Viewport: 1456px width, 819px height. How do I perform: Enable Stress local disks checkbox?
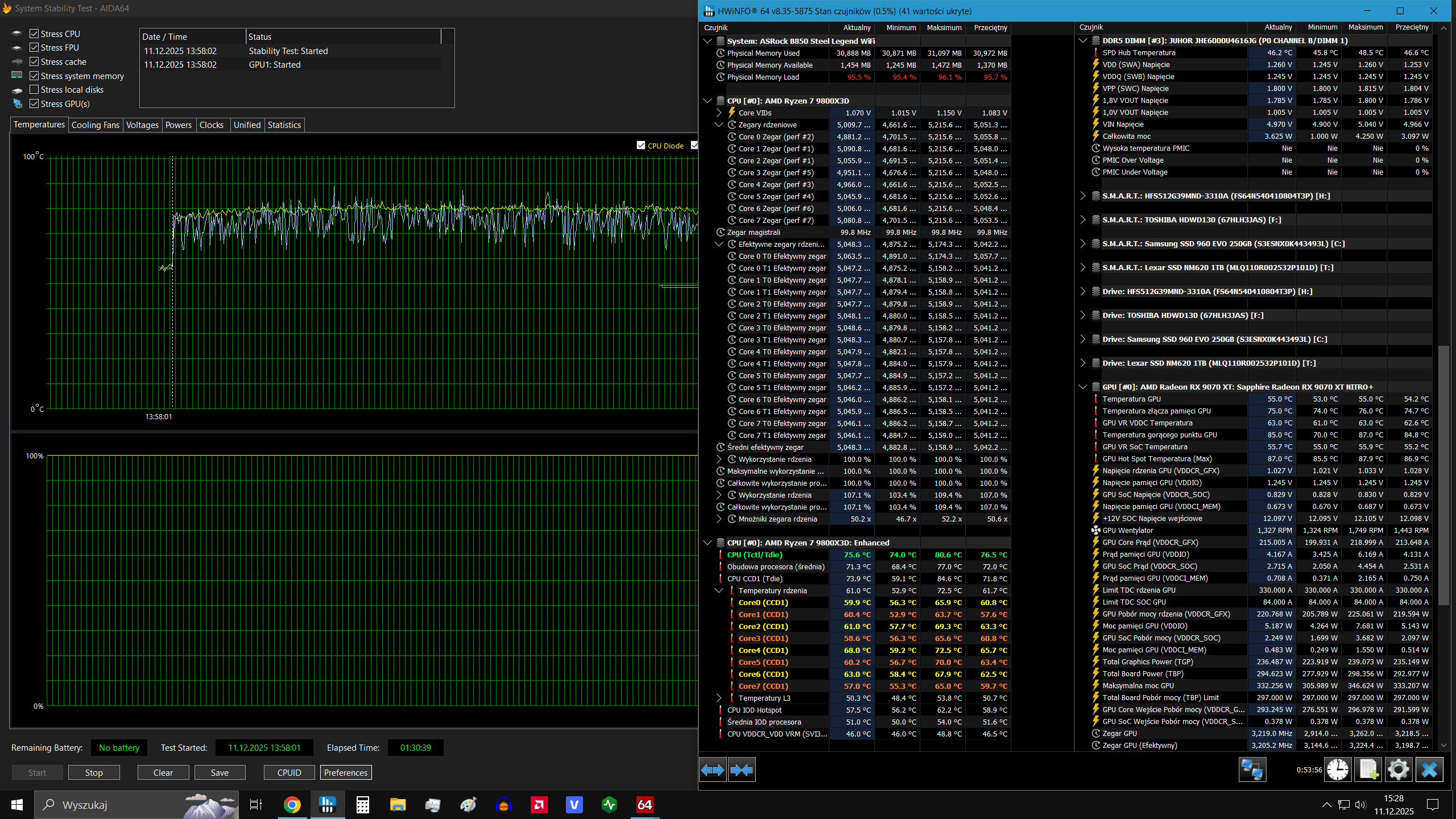(x=35, y=90)
